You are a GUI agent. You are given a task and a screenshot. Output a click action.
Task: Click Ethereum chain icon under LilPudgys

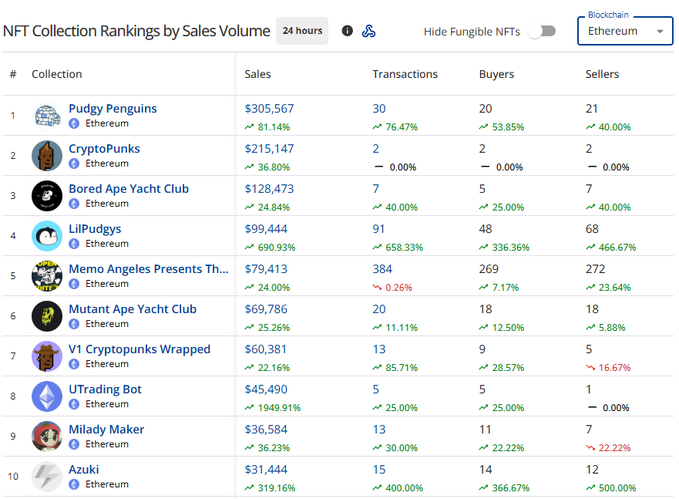(74, 244)
